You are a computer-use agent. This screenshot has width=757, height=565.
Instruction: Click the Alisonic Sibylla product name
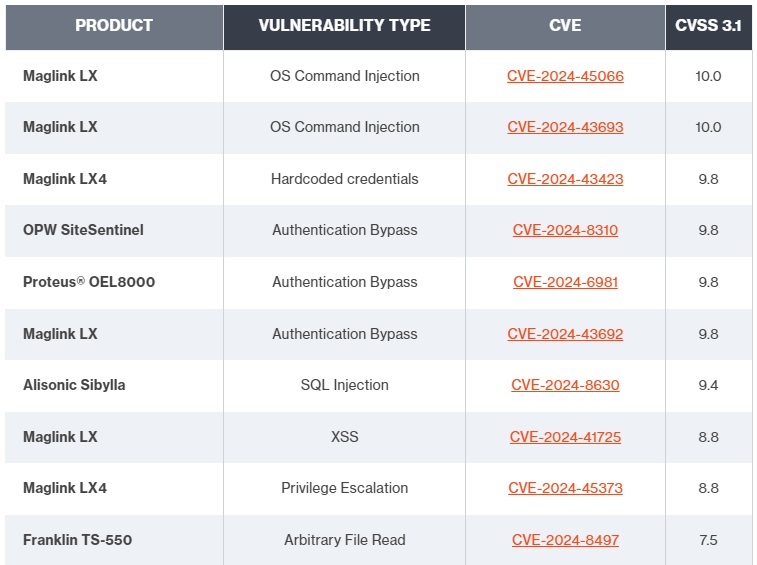74,385
